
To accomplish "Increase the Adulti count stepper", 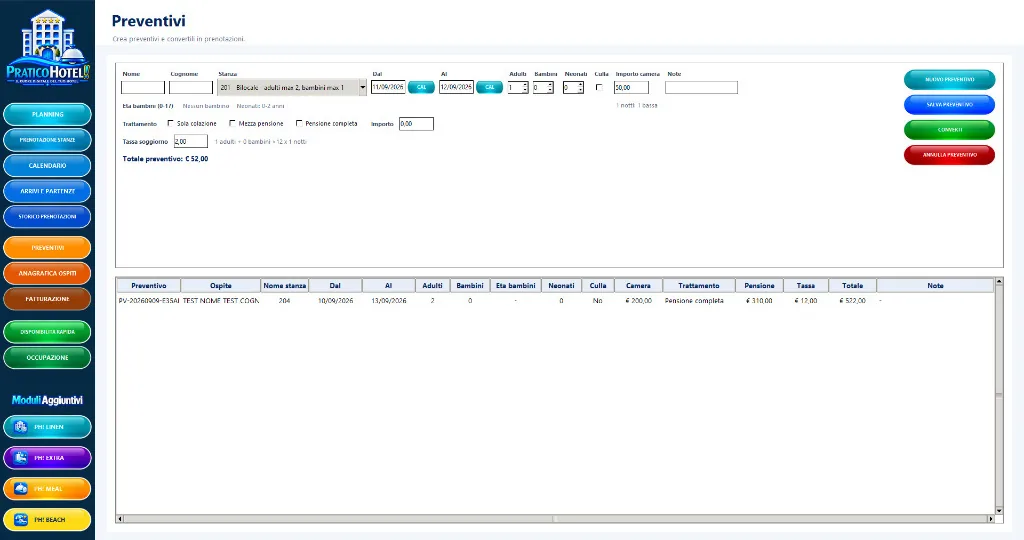I will (525, 85).
